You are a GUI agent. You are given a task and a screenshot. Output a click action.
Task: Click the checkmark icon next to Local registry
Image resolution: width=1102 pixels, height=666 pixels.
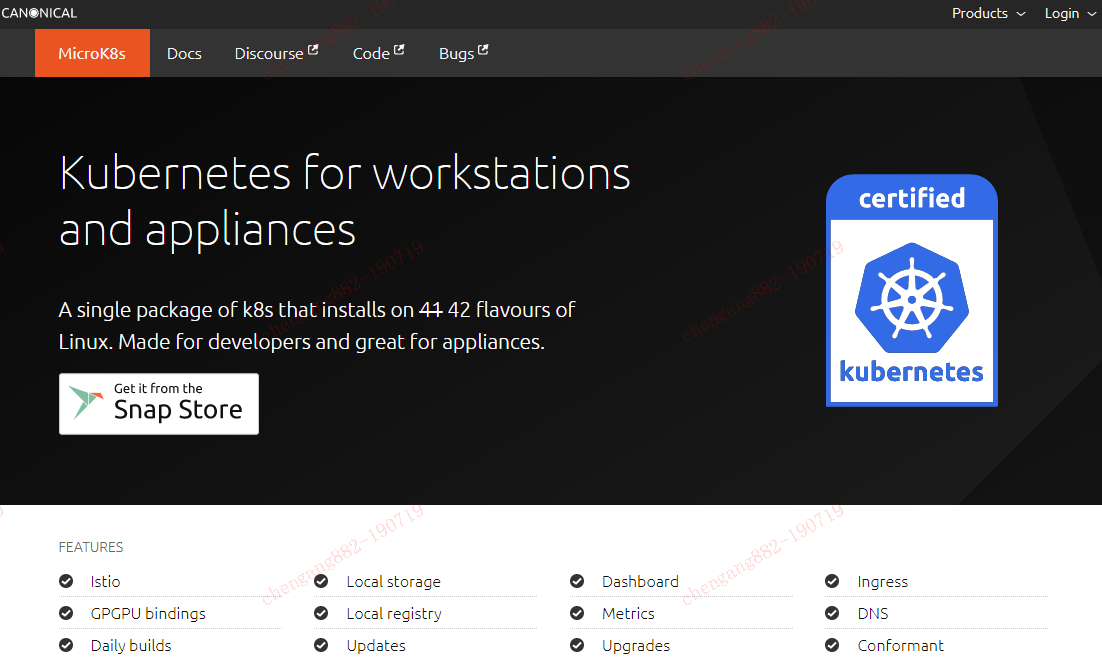tap(321, 613)
